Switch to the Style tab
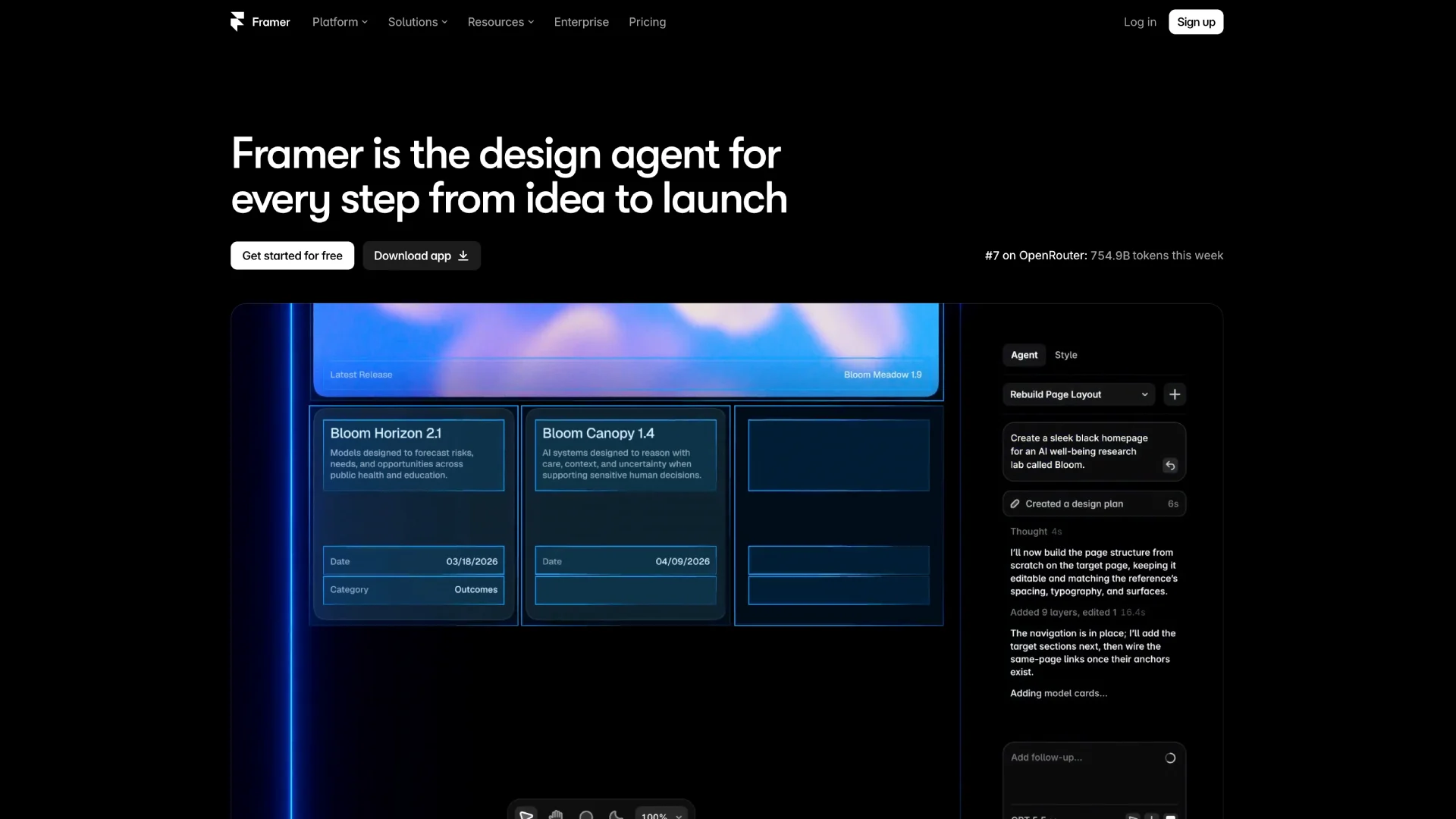Viewport: 1456px width, 819px height. (x=1065, y=355)
